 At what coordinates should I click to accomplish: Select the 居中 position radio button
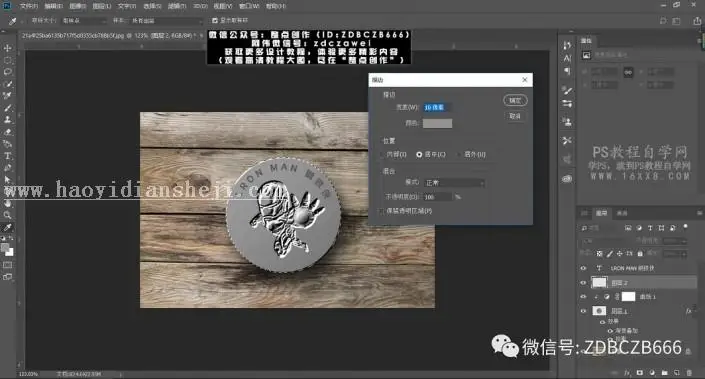[419, 154]
